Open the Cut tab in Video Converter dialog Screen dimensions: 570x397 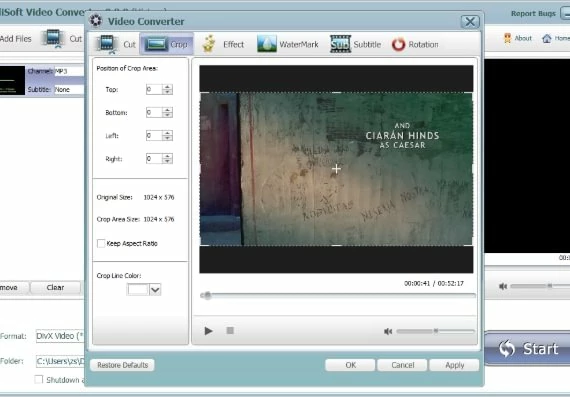click(116, 44)
